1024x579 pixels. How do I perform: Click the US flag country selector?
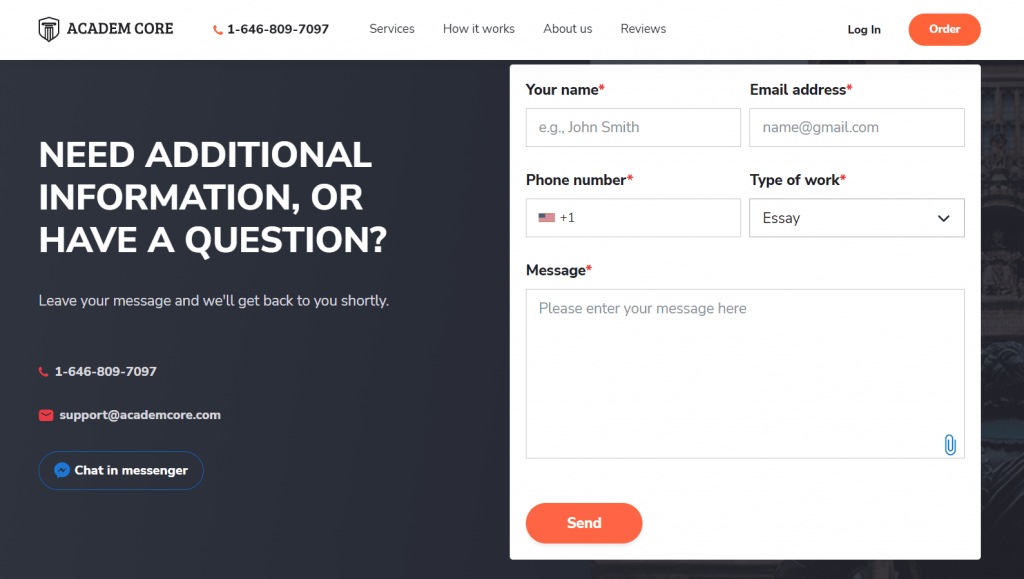[547, 217]
